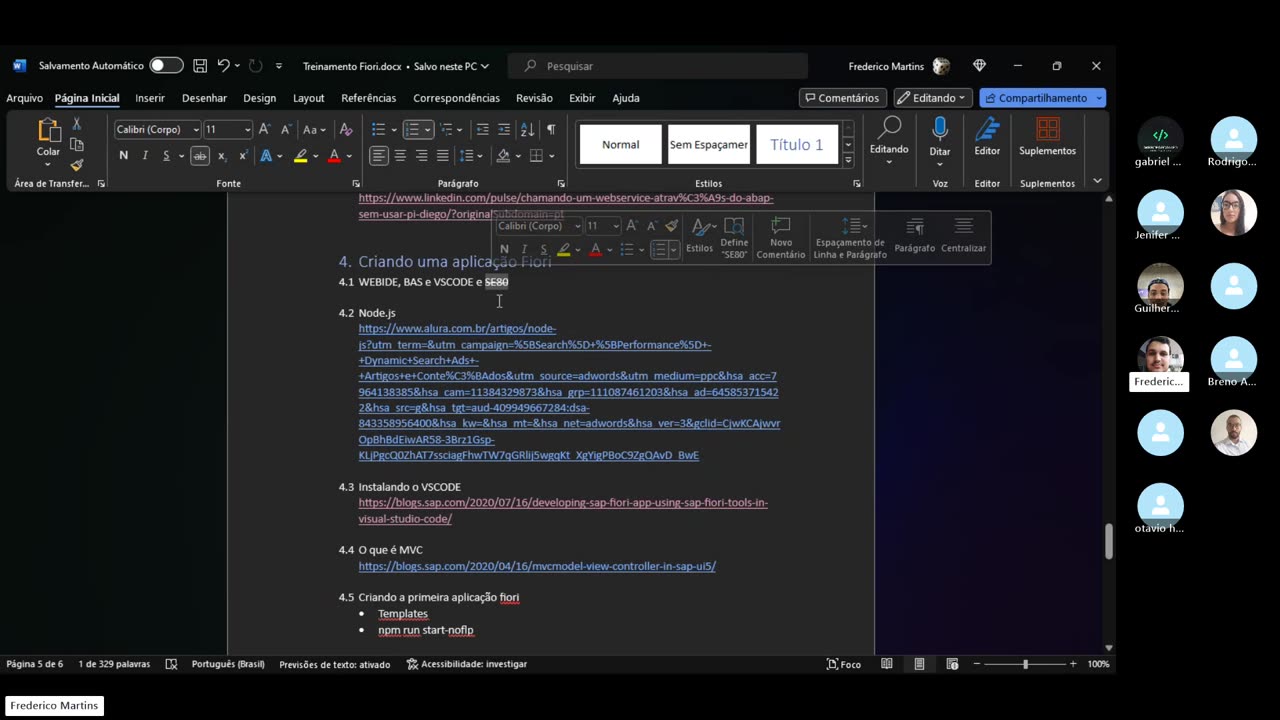
Task: Switch to the Referências tab
Action: 368,98
